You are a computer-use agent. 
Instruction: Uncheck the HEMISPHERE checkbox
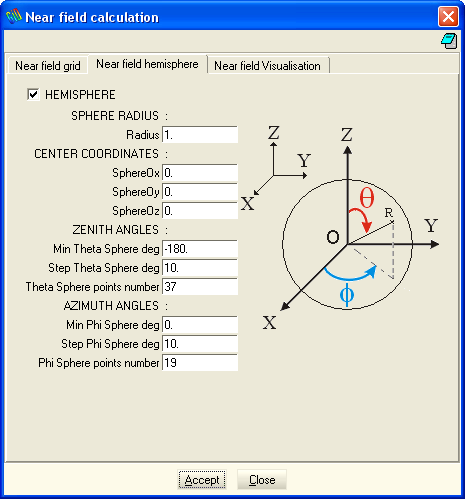pos(33,94)
